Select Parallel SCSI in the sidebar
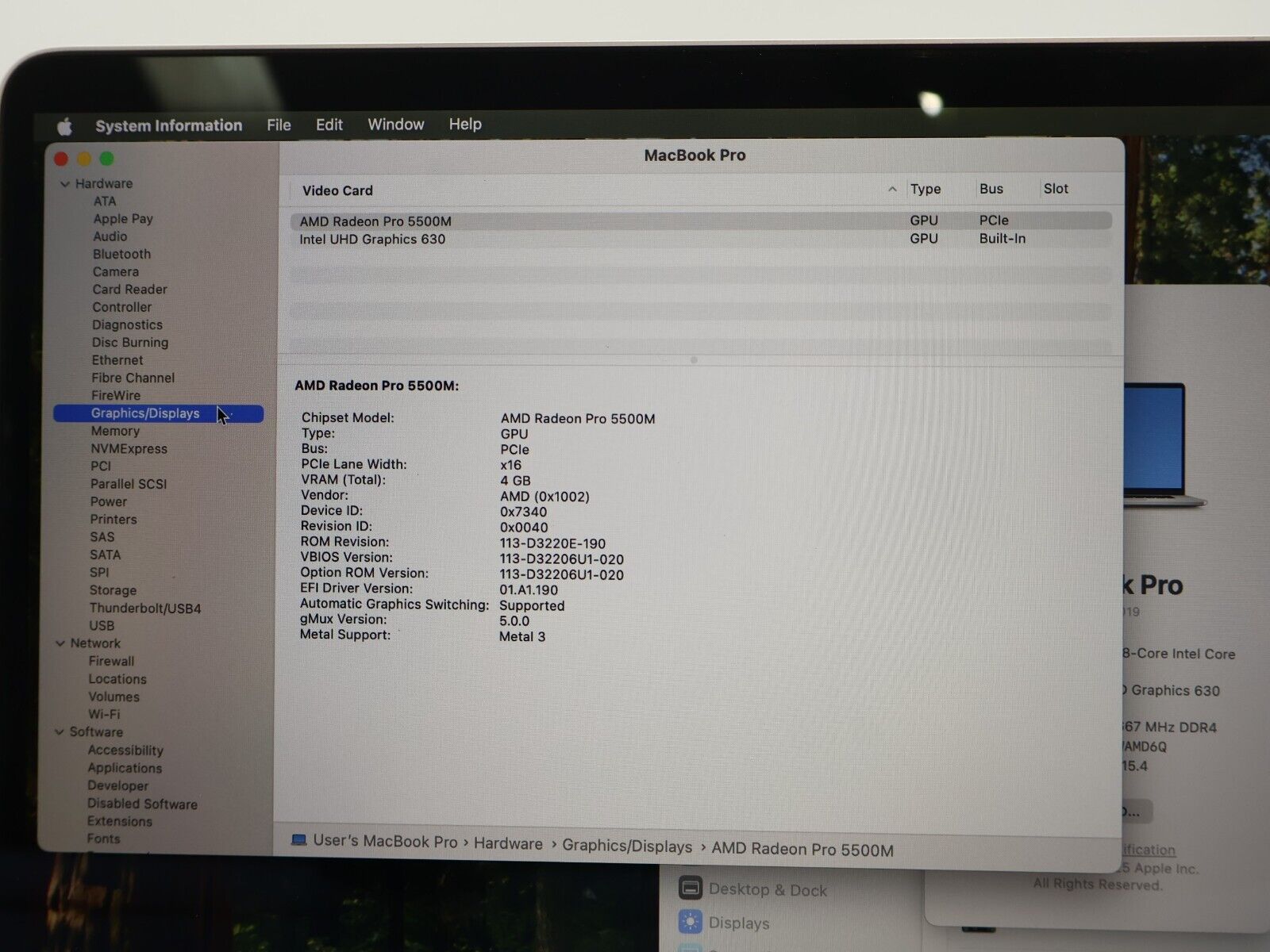The height and width of the screenshot is (952, 1270). click(129, 484)
